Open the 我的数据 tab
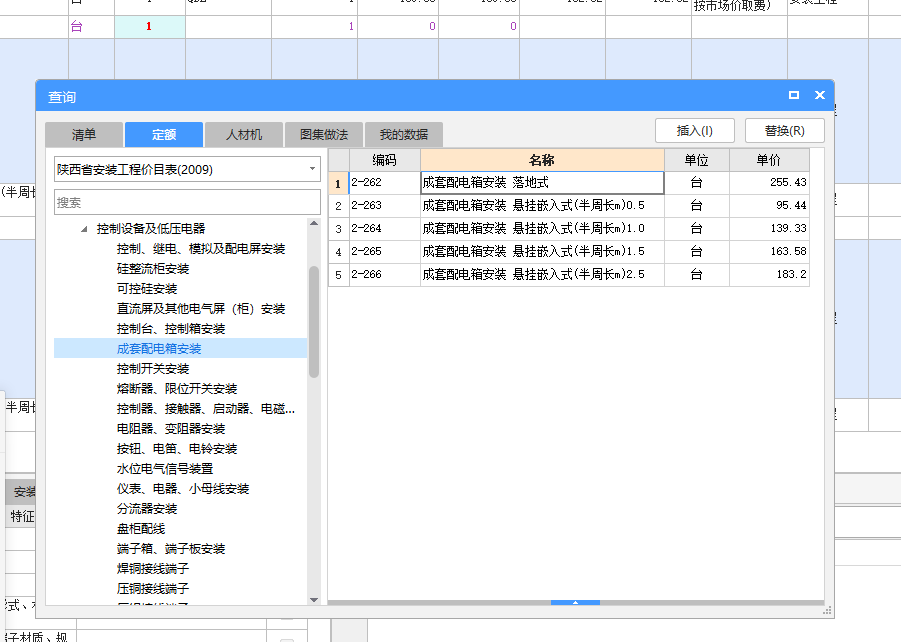 pos(403,134)
